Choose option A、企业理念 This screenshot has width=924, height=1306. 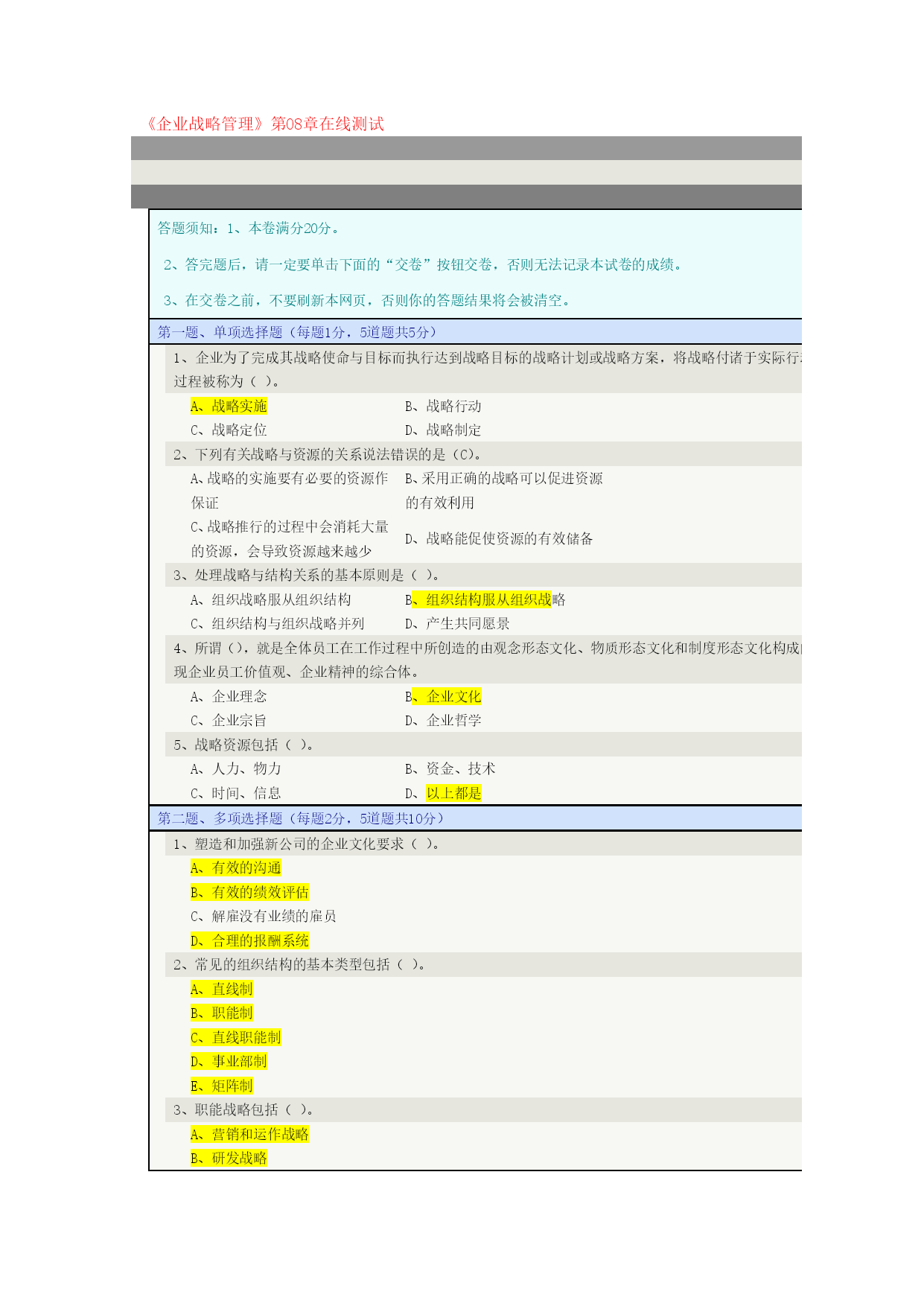(x=229, y=696)
